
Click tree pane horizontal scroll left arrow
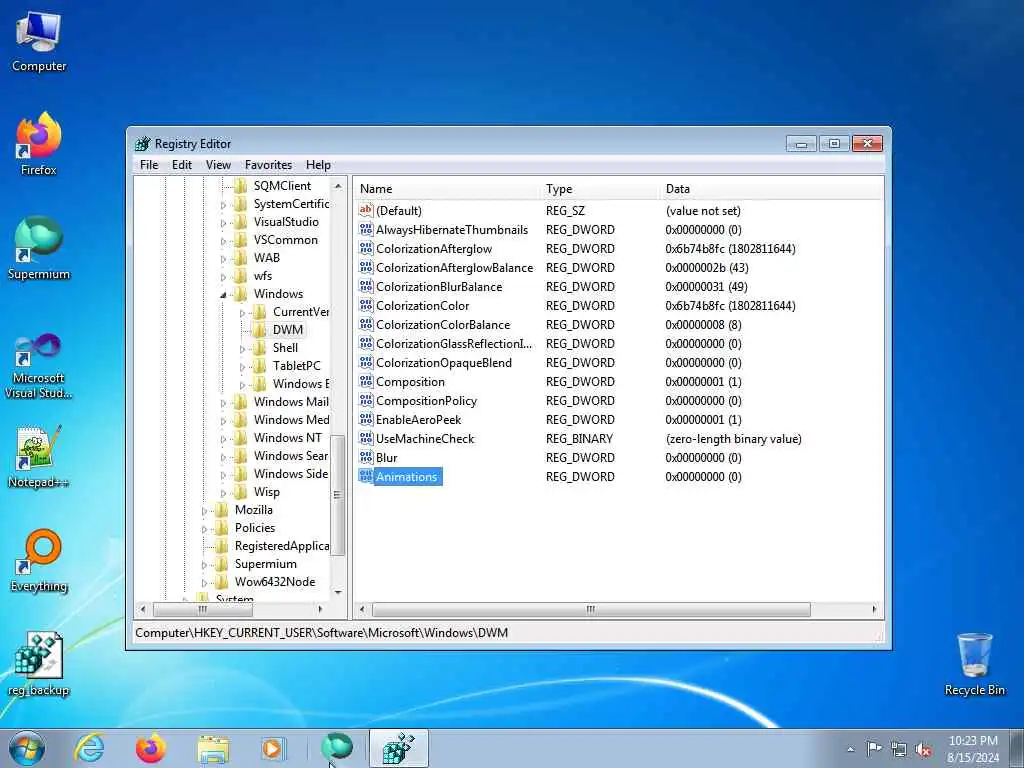(x=142, y=609)
